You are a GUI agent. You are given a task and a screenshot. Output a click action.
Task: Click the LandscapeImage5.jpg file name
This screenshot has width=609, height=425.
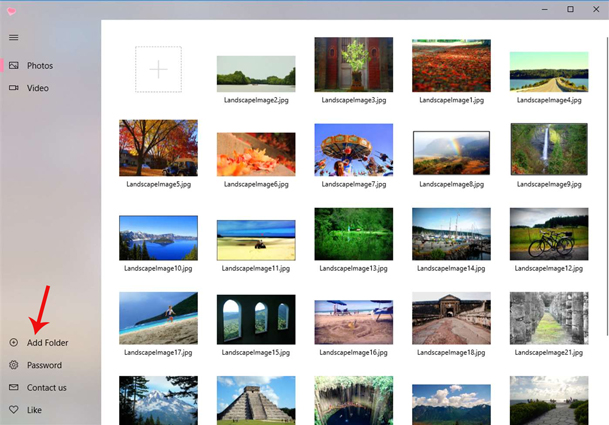point(158,184)
